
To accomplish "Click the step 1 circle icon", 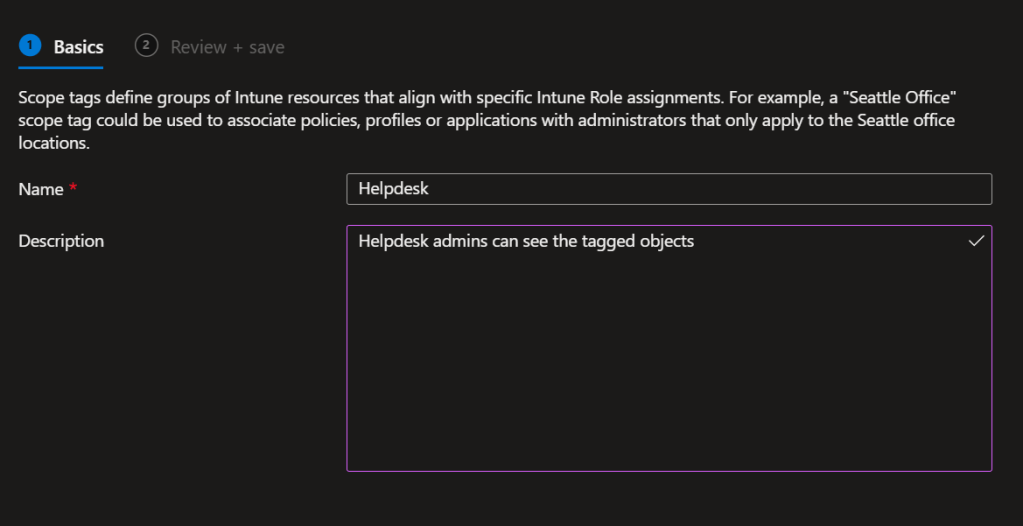I will [x=30, y=46].
